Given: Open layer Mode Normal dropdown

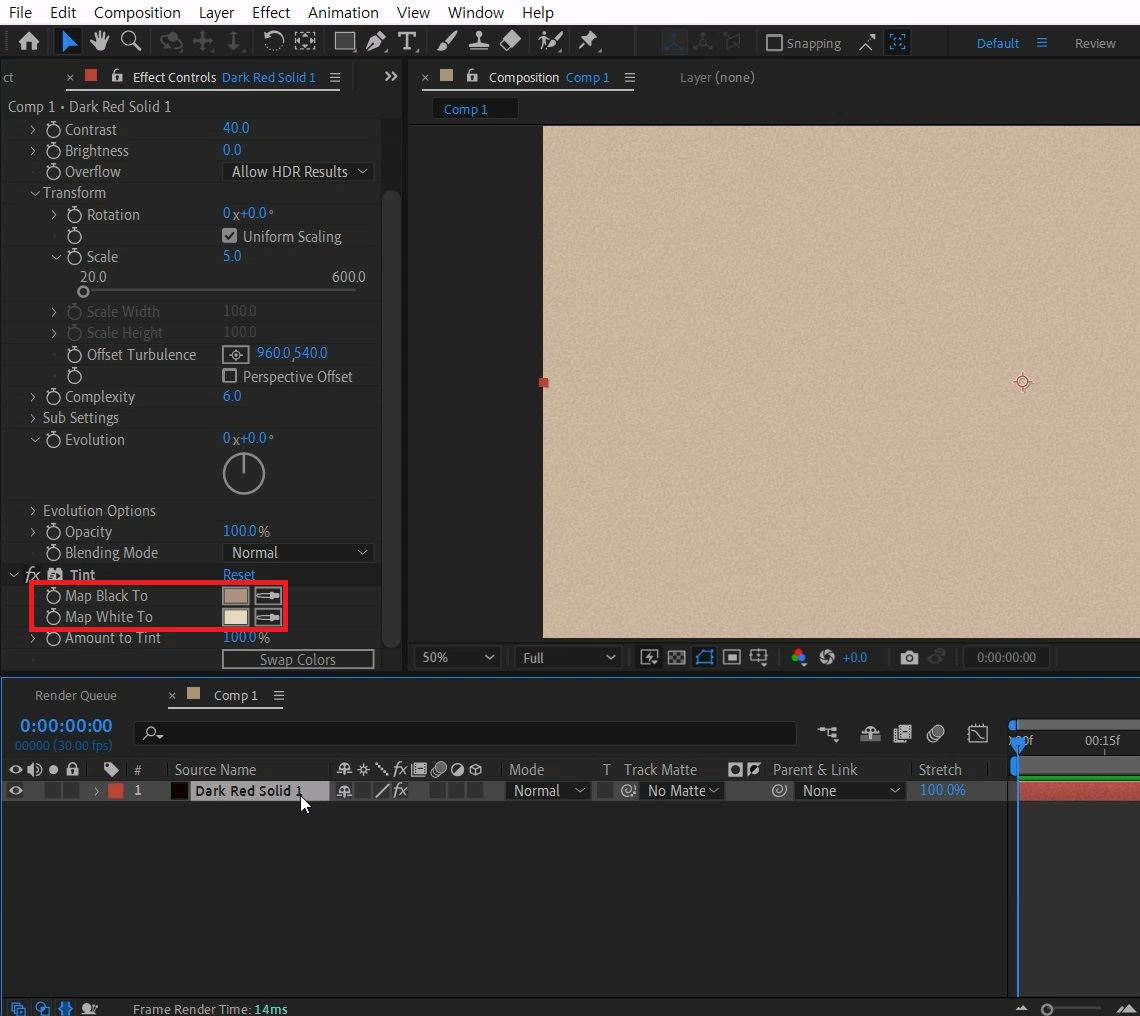Looking at the screenshot, I should click(548, 791).
